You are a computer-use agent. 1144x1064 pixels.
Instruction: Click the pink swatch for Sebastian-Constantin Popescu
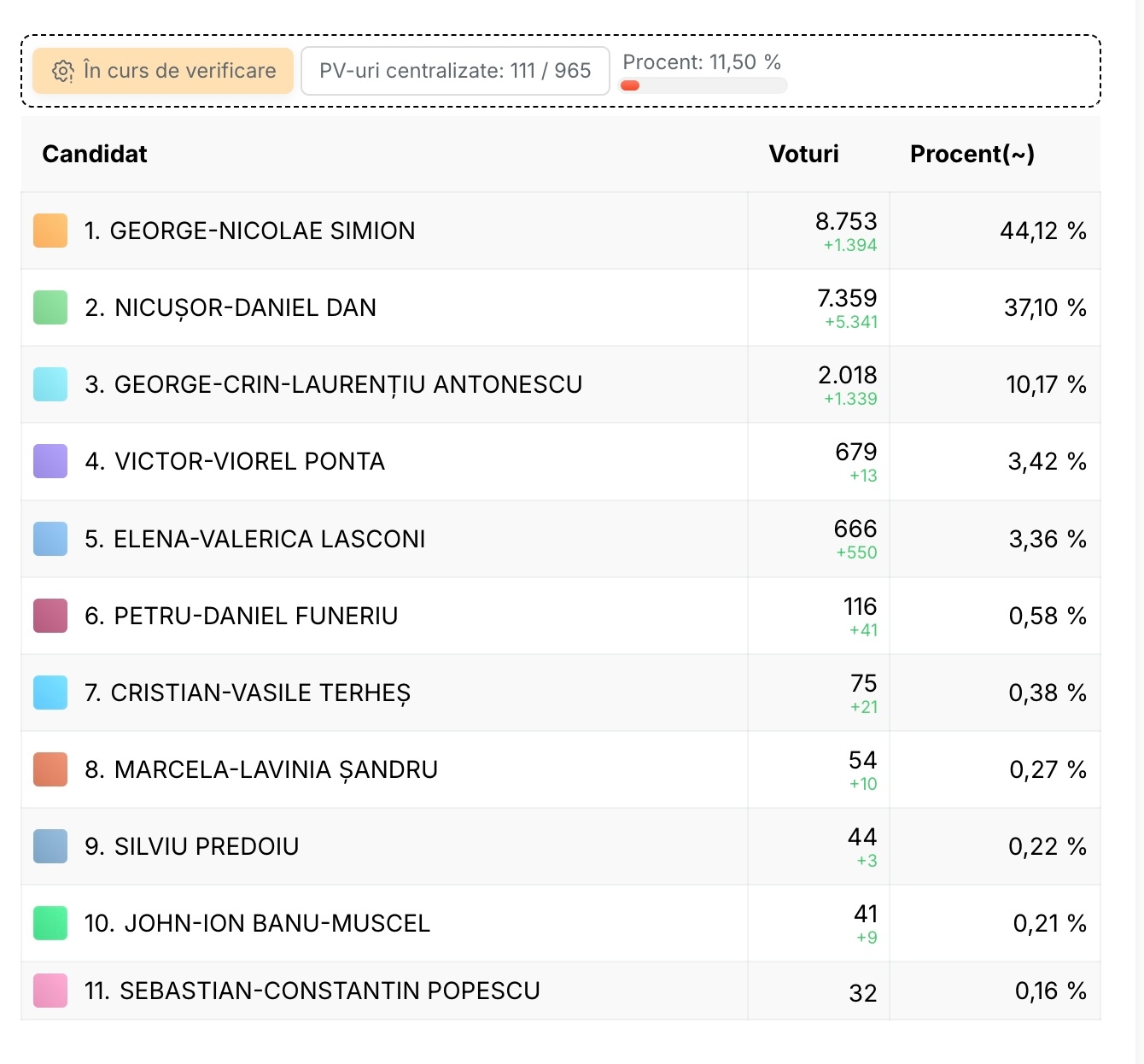pos(50,991)
